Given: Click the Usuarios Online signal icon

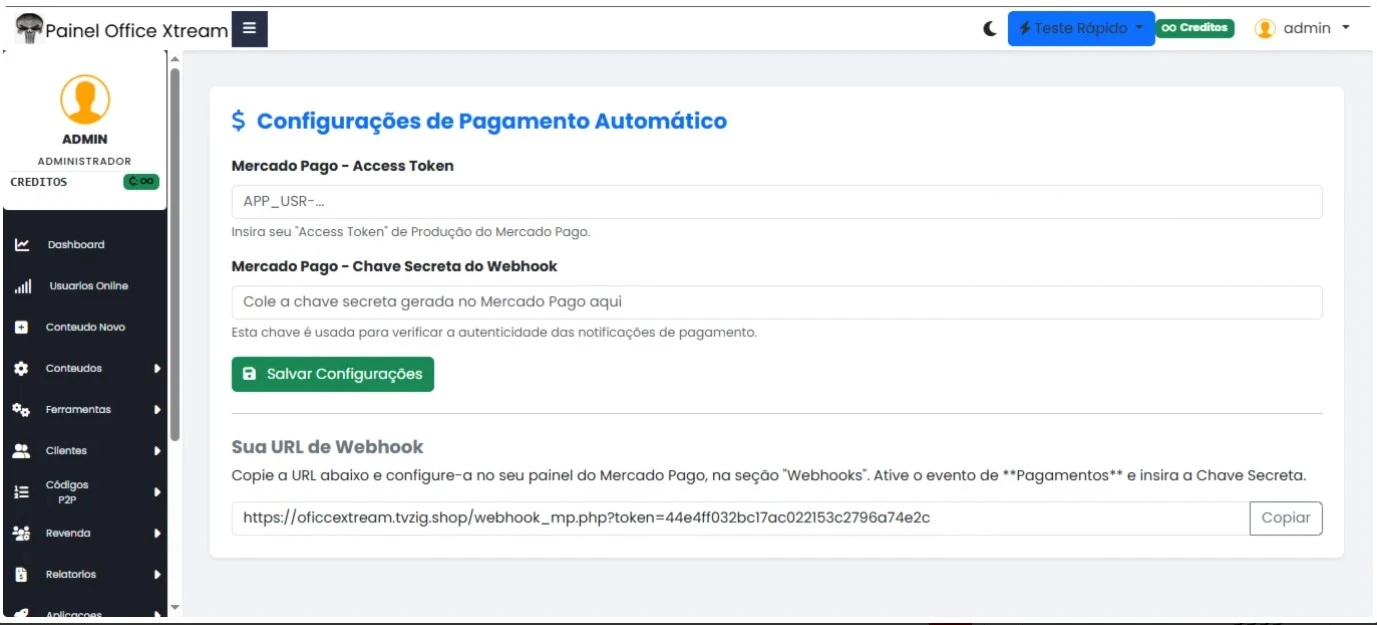Looking at the screenshot, I should pyautogui.click(x=22, y=287).
